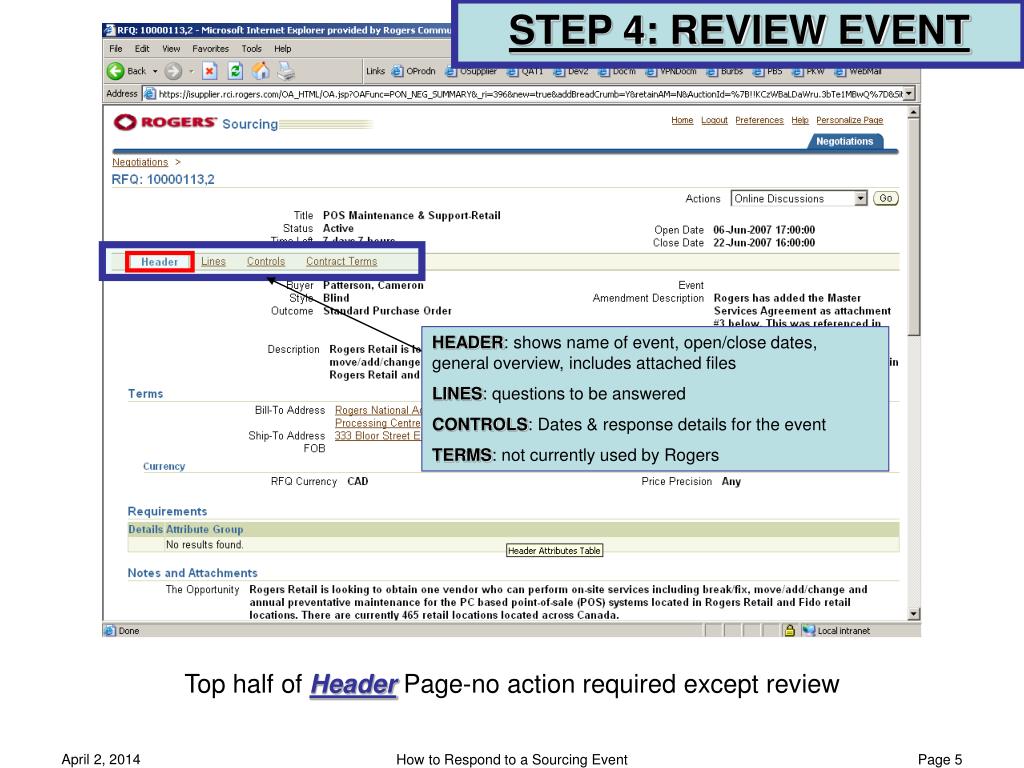Click the 'Terms' section heading
The image size is (1024, 768).
pos(146,394)
